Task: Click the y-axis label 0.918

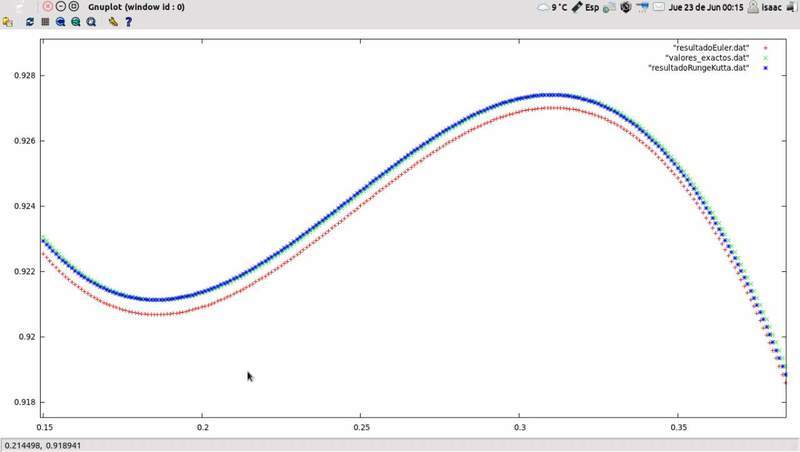Action: (x=25, y=402)
